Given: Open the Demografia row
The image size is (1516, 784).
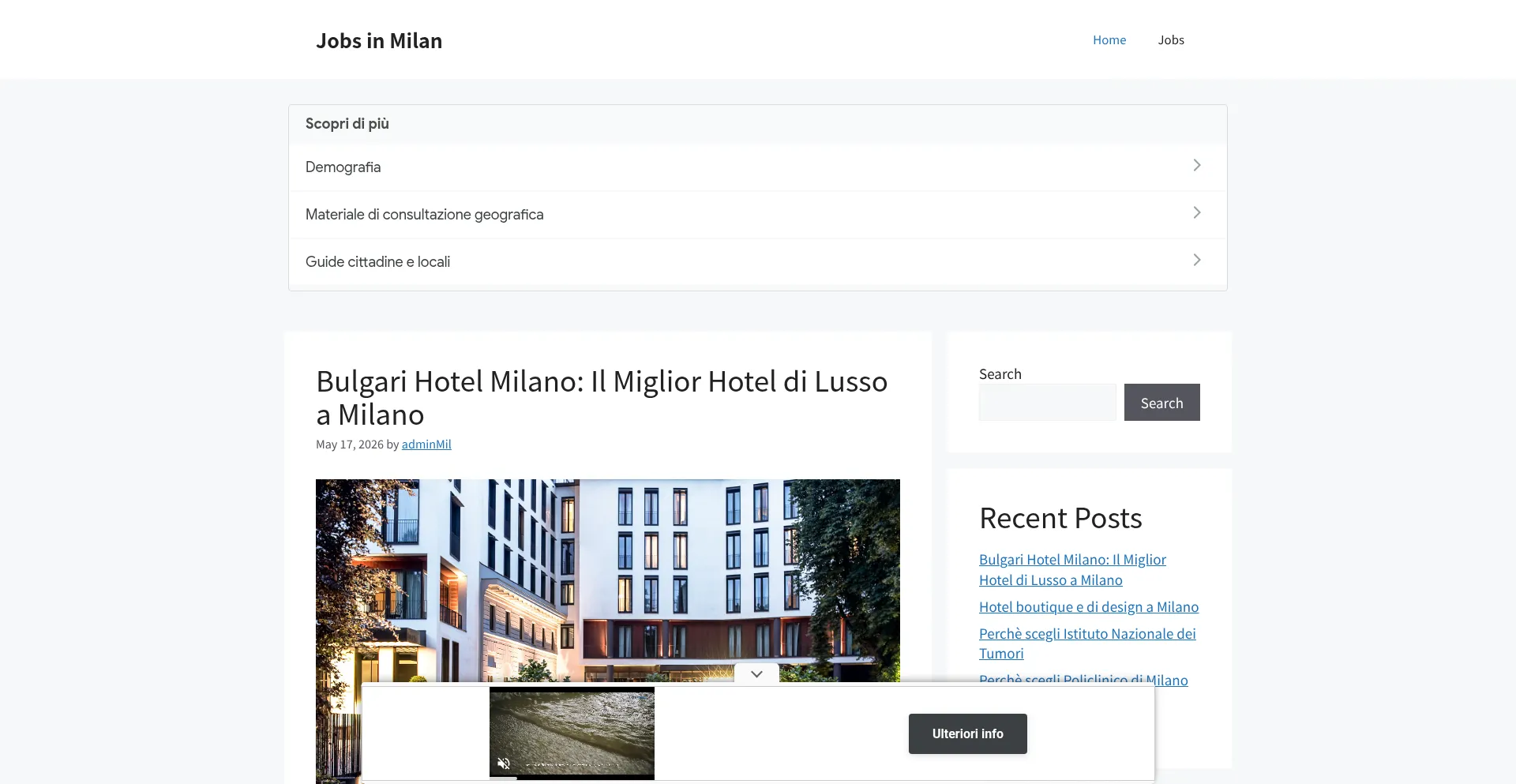Looking at the screenshot, I should click(x=758, y=167).
